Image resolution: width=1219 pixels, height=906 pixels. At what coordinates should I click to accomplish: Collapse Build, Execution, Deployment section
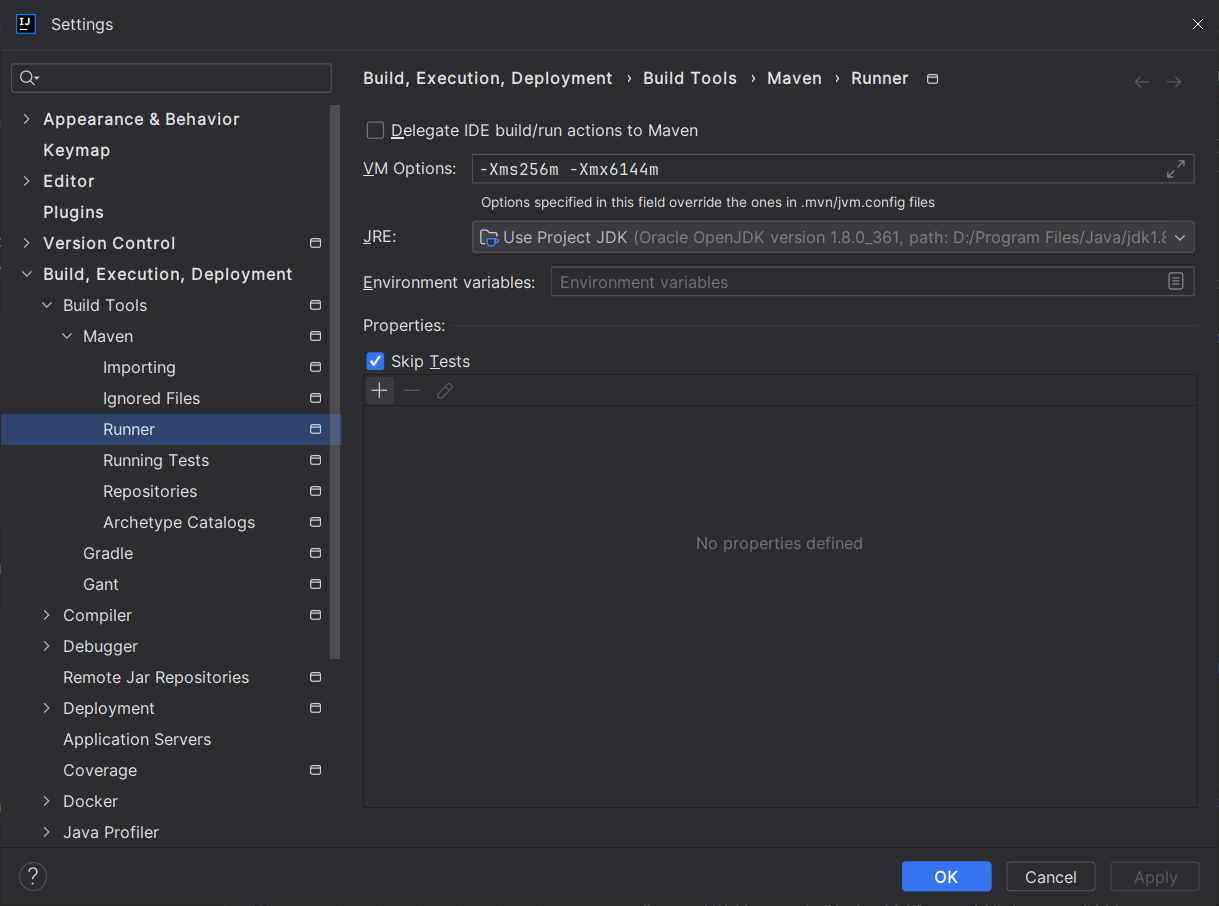pos(26,274)
